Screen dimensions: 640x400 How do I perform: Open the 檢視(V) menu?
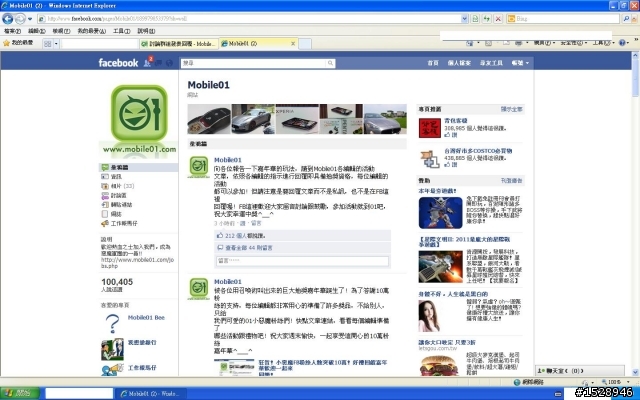[x=61, y=31]
